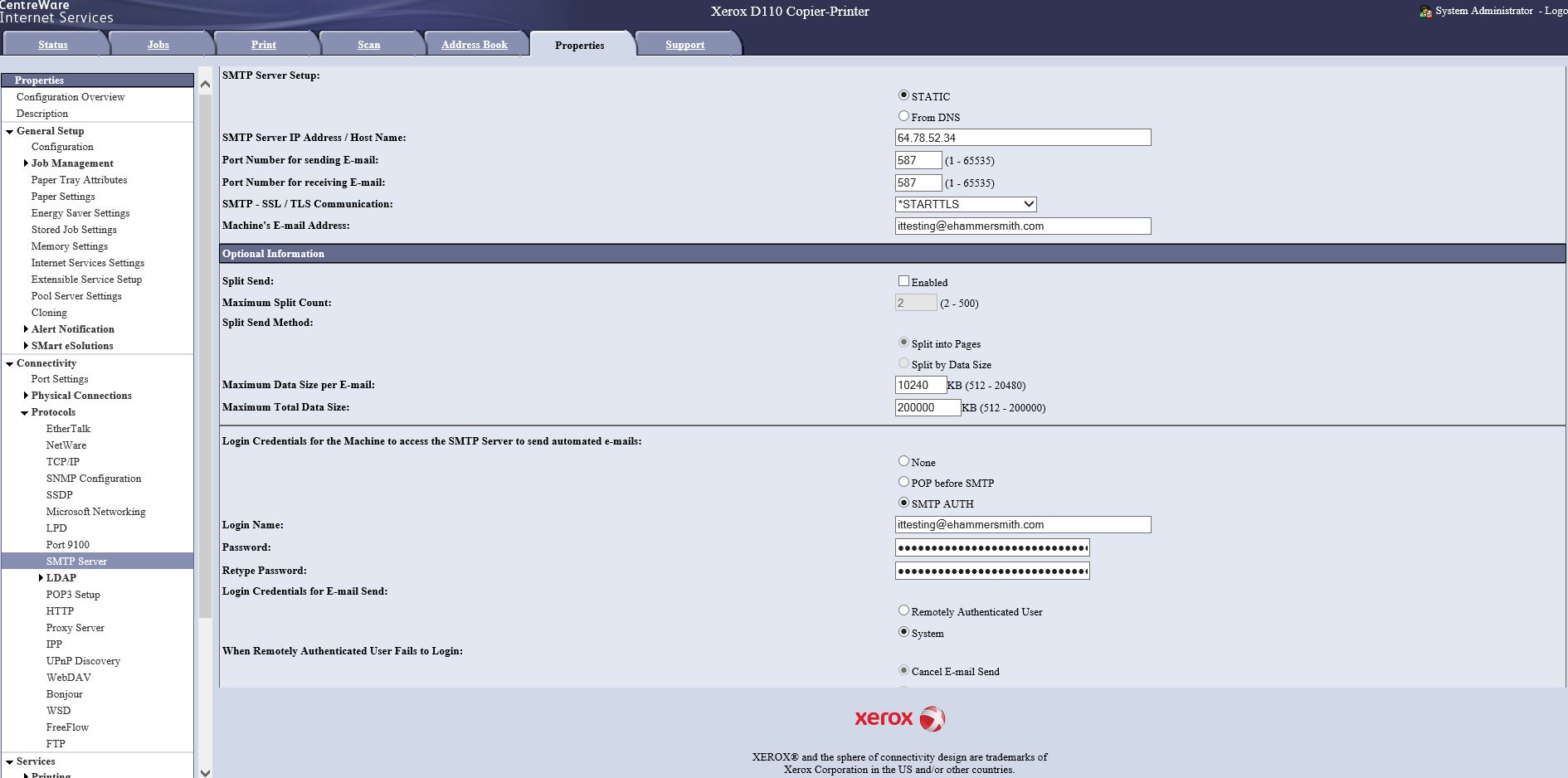Open the Jobs tab
1568x778 pixels.
tap(158, 45)
